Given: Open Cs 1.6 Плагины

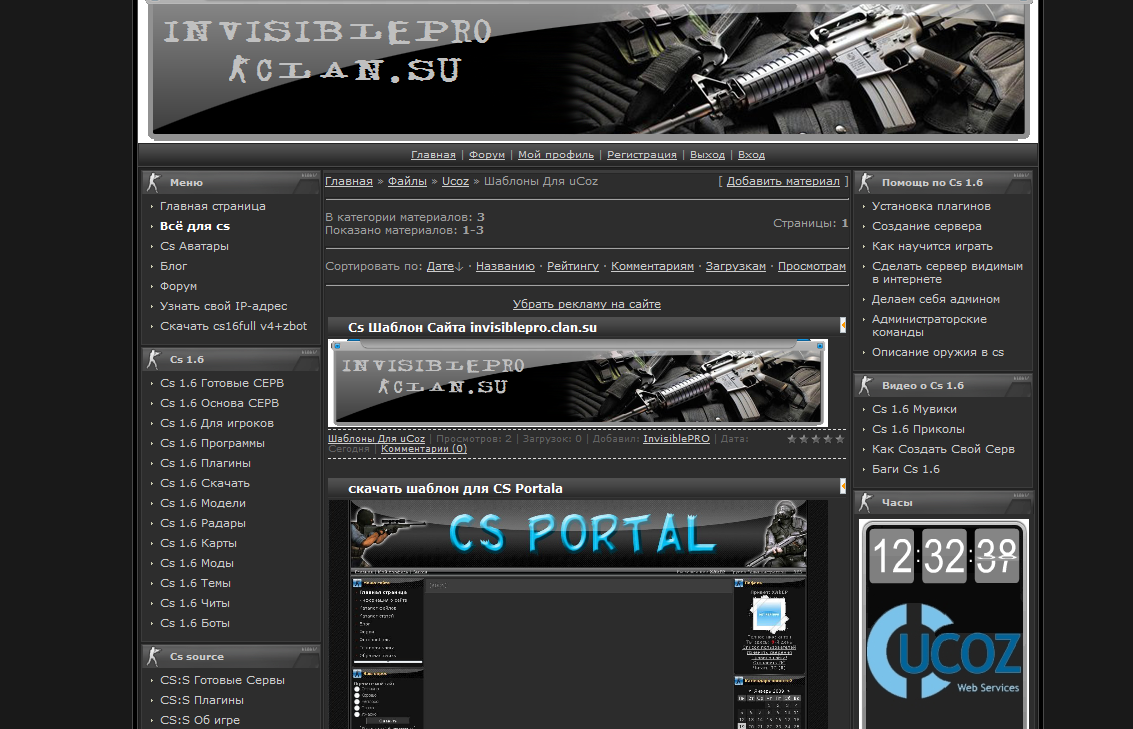Looking at the screenshot, I should [205, 463].
